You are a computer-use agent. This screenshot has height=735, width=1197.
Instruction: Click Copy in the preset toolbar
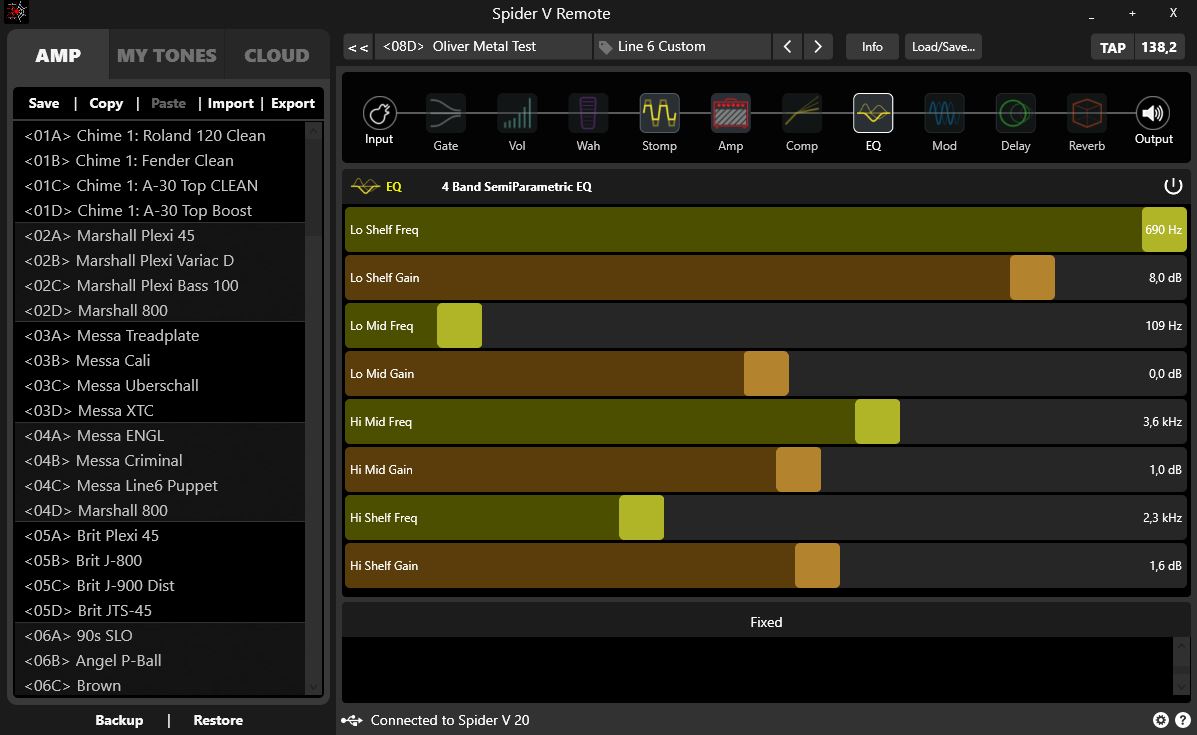tap(106, 103)
